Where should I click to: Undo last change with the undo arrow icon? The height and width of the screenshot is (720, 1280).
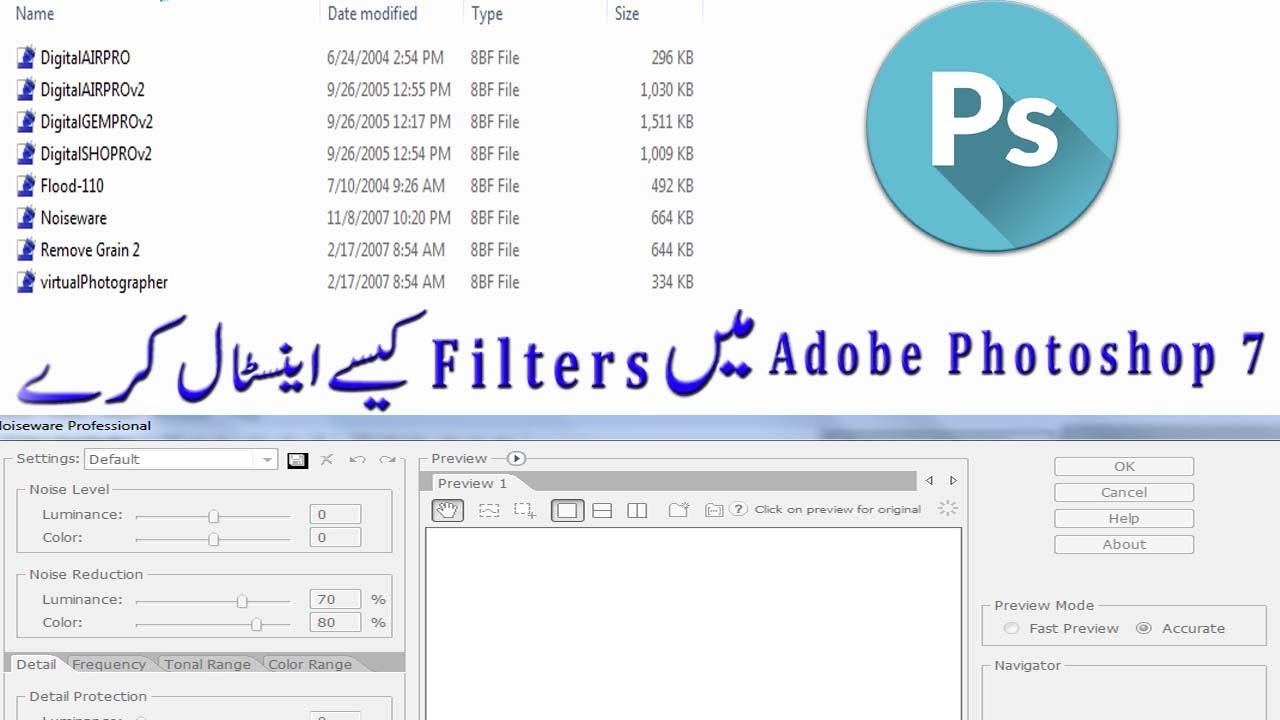click(357, 460)
